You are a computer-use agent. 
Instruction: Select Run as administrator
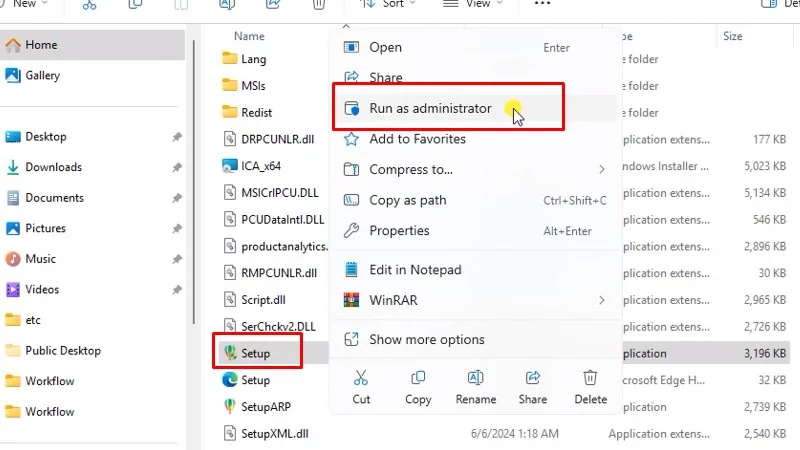click(430, 108)
